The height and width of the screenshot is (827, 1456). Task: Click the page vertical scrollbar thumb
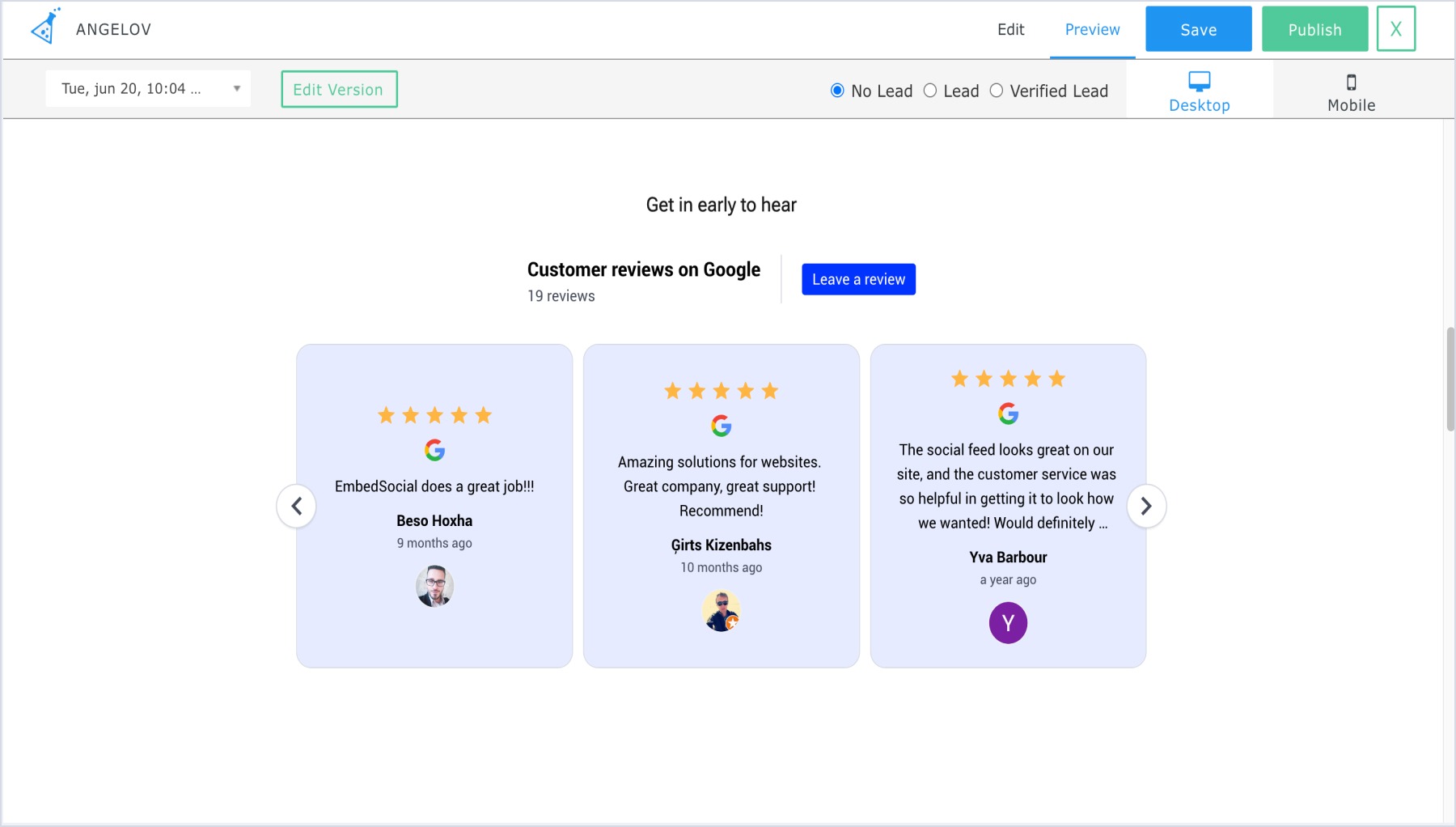[x=1450, y=379]
